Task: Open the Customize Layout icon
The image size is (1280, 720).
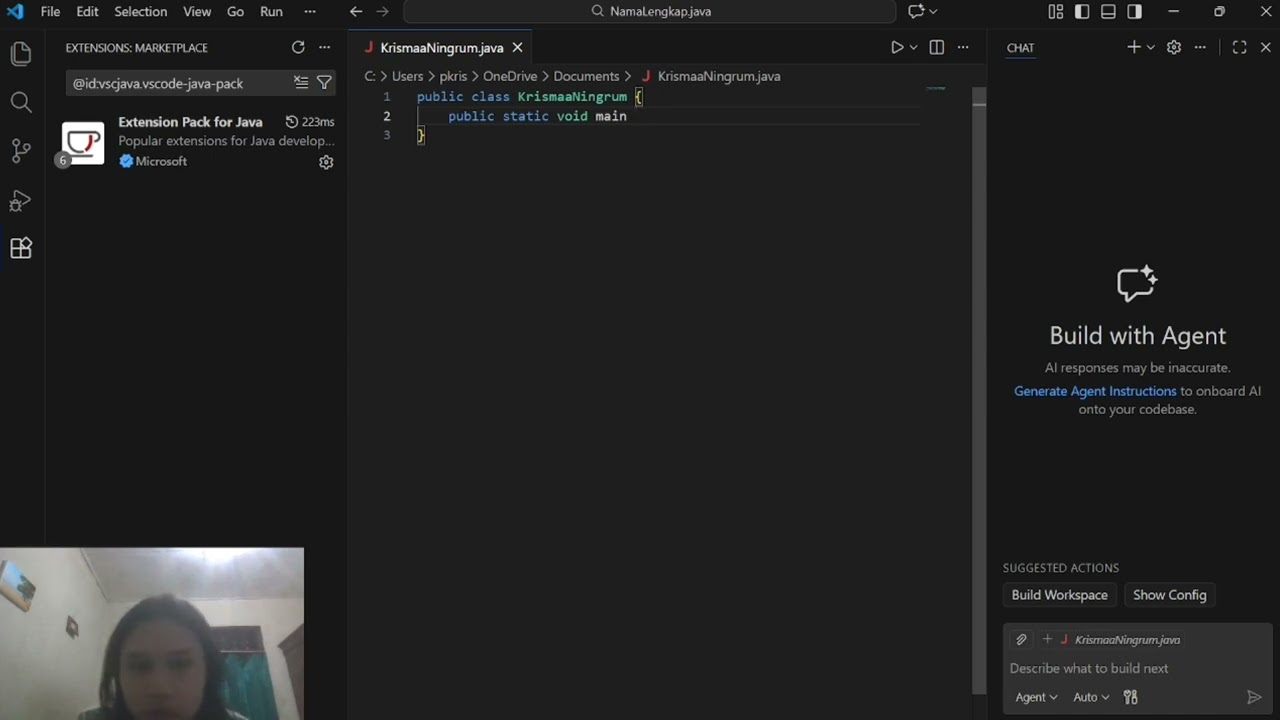Action: (1056, 12)
